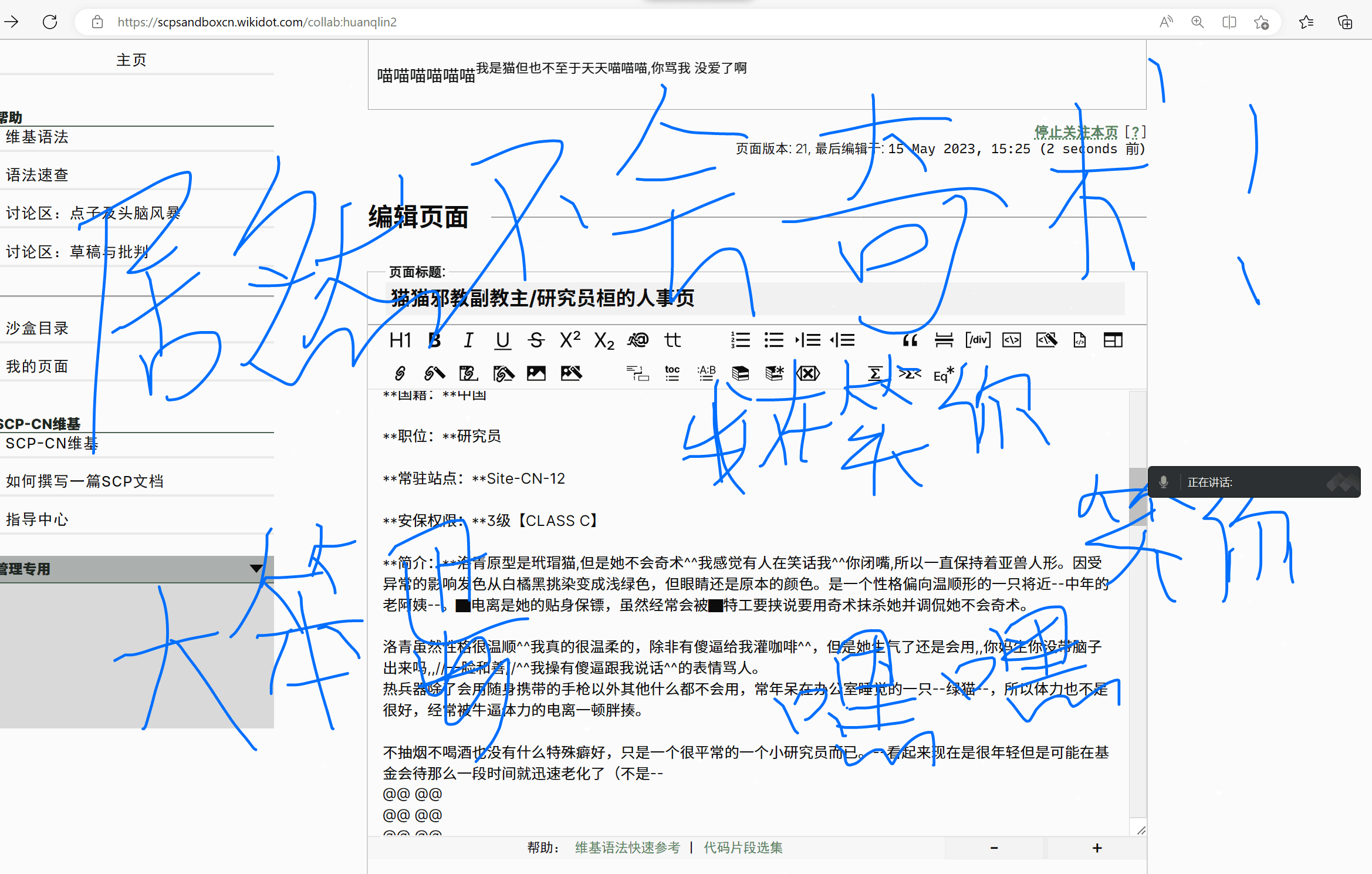1372x874 pixels.
Task: Insert numbered list from toolbar
Action: (741, 340)
